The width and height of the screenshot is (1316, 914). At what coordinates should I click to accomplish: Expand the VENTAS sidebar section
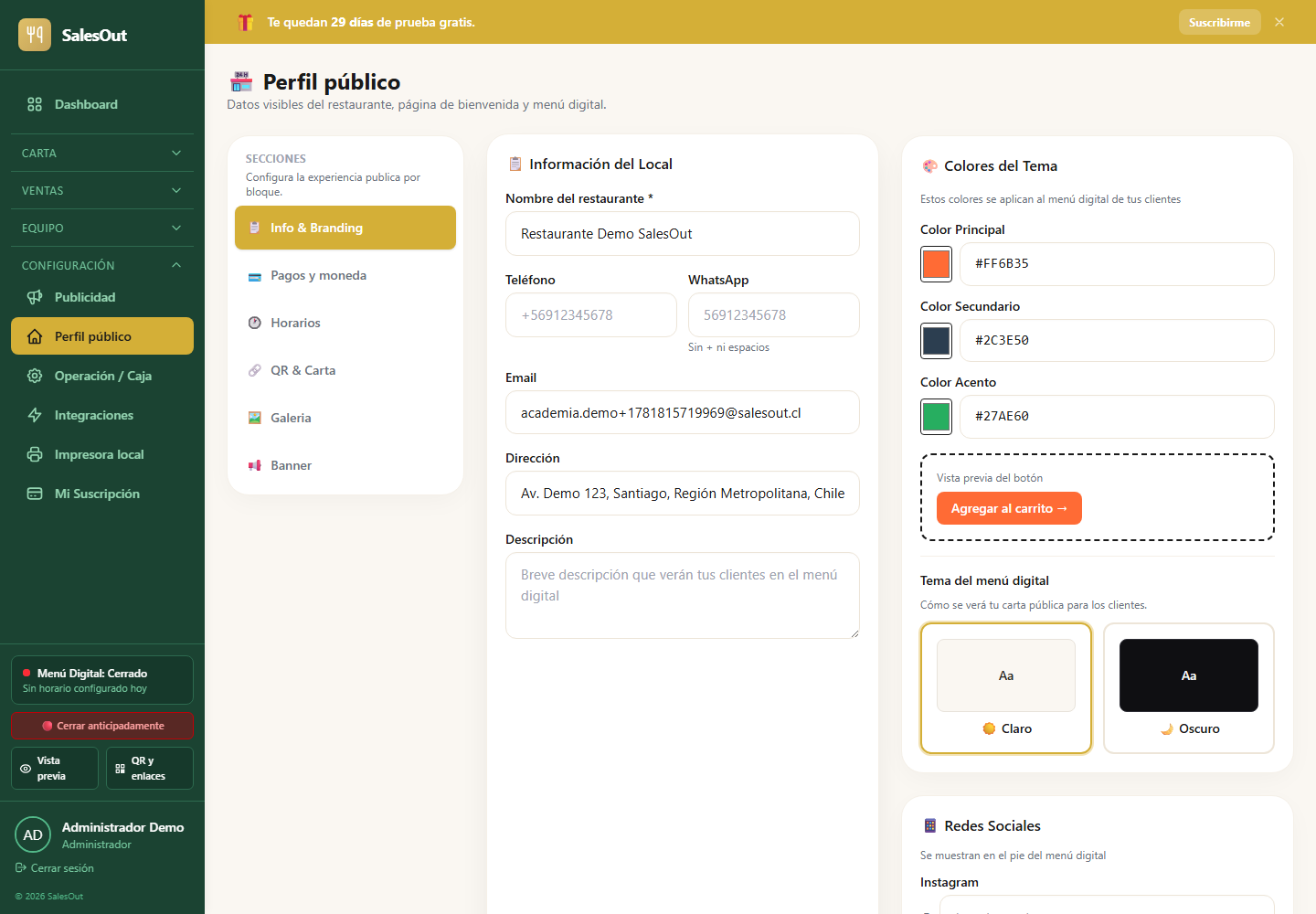102,190
